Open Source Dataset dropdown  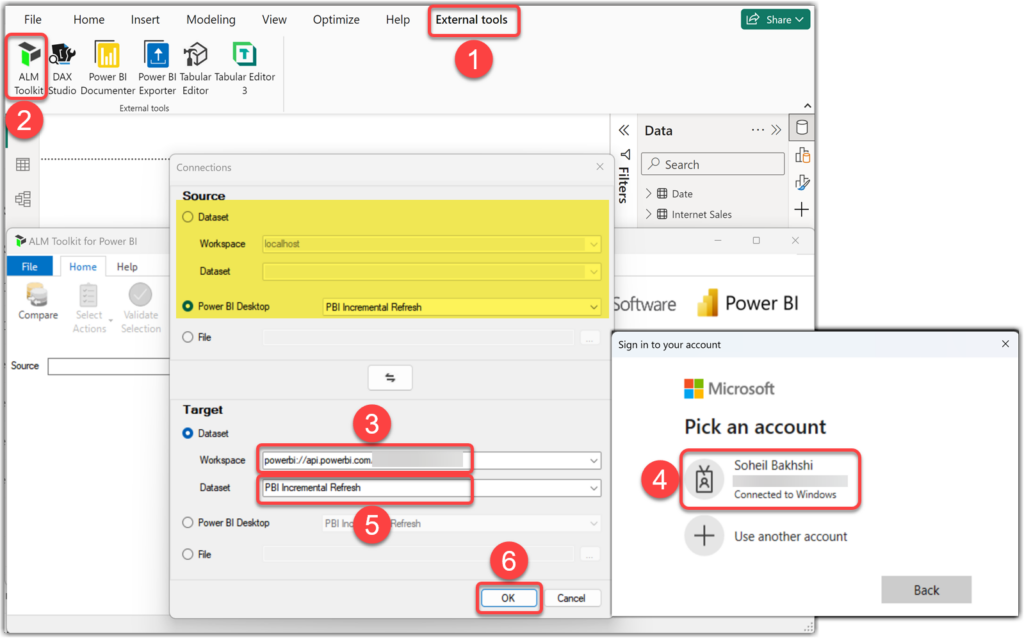(593, 272)
